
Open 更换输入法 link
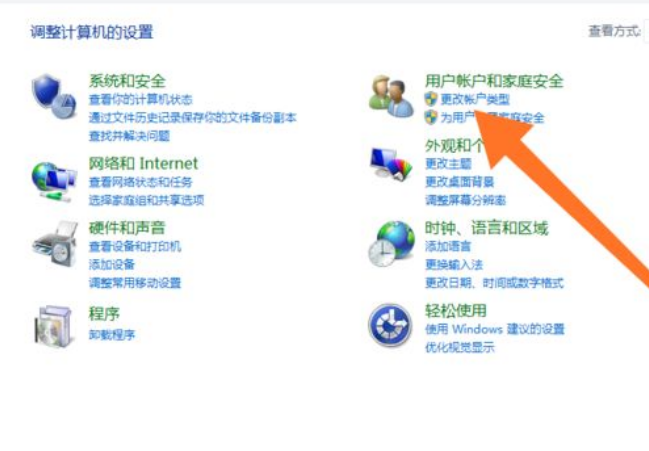pos(454,264)
